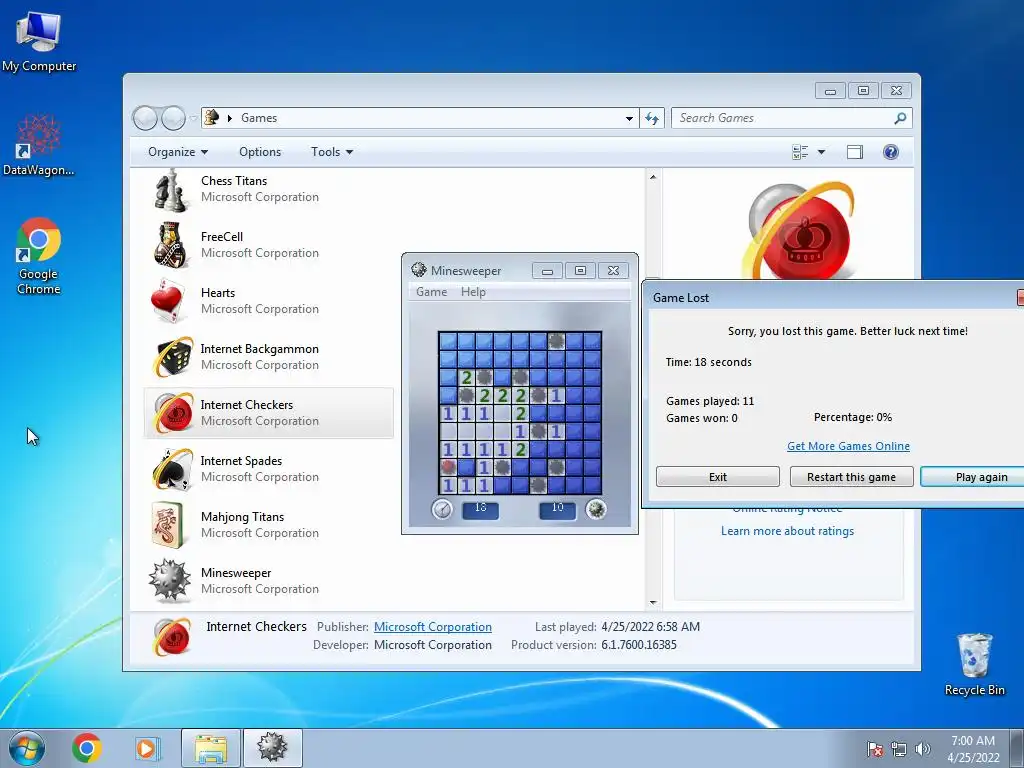Click product version 6.1.7600.16385 text

(639, 645)
